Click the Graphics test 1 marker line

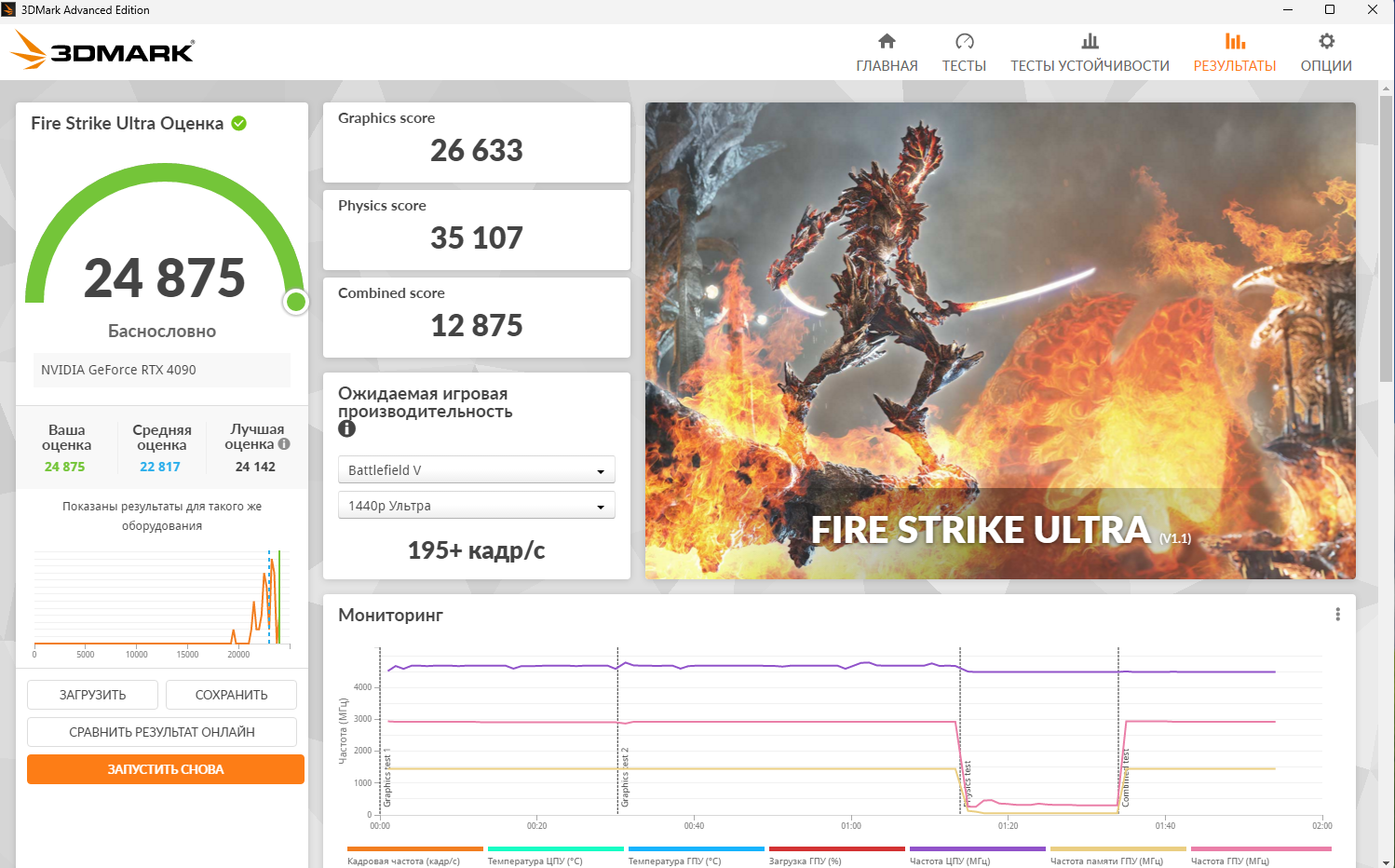(x=380, y=731)
